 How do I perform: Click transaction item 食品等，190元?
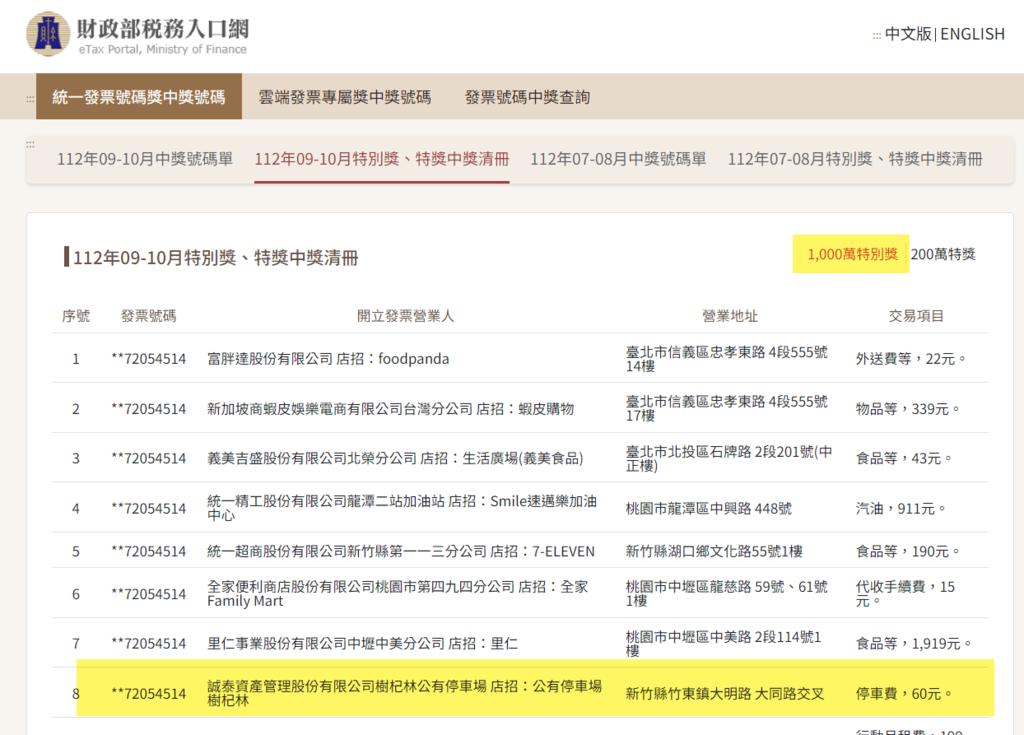point(908,551)
